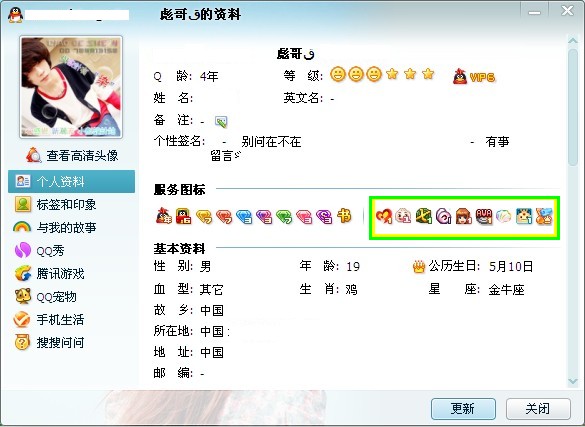Click the remark edit pencil icon
585x427 pixels.
pyautogui.click(x=221, y=121)
